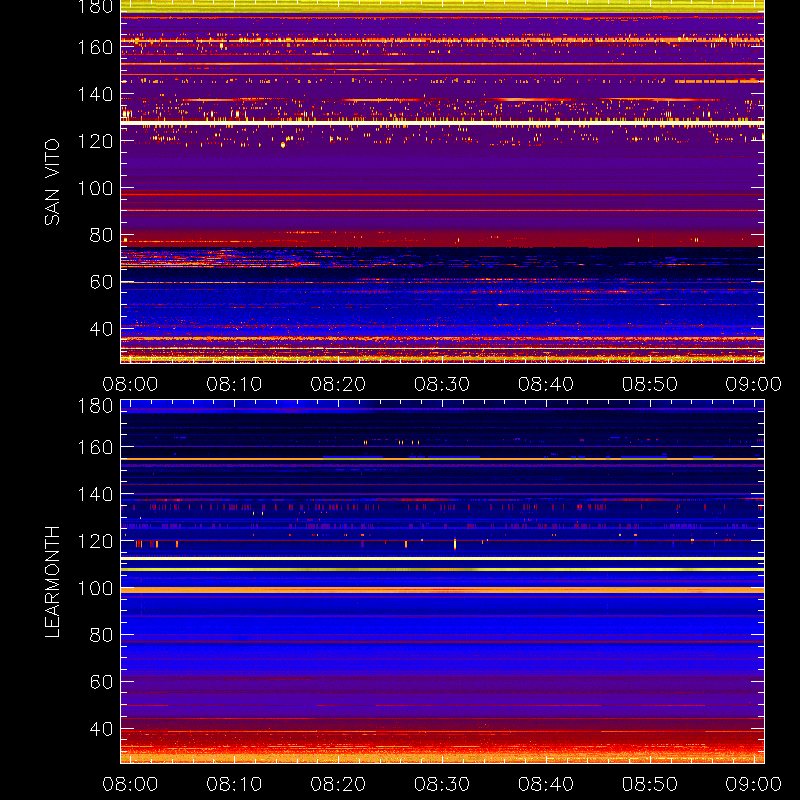Click the 80 tick label on LEARMONTH axis
Screen dimensions: 800x800
(101, 635)
